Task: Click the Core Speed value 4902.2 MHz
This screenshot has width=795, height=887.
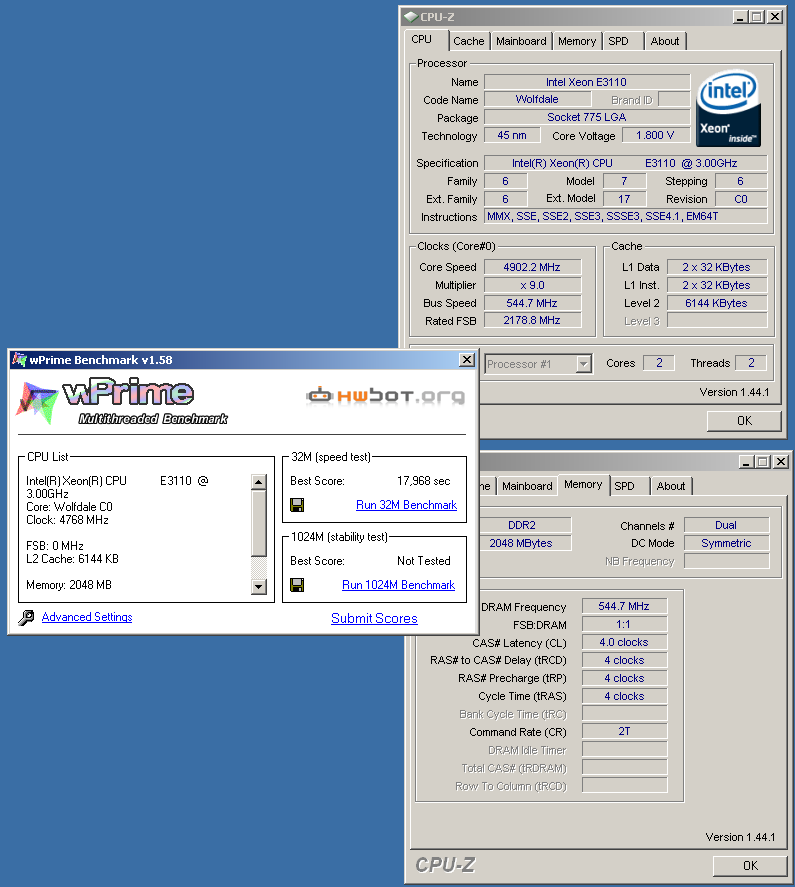Action: (532, 267)
